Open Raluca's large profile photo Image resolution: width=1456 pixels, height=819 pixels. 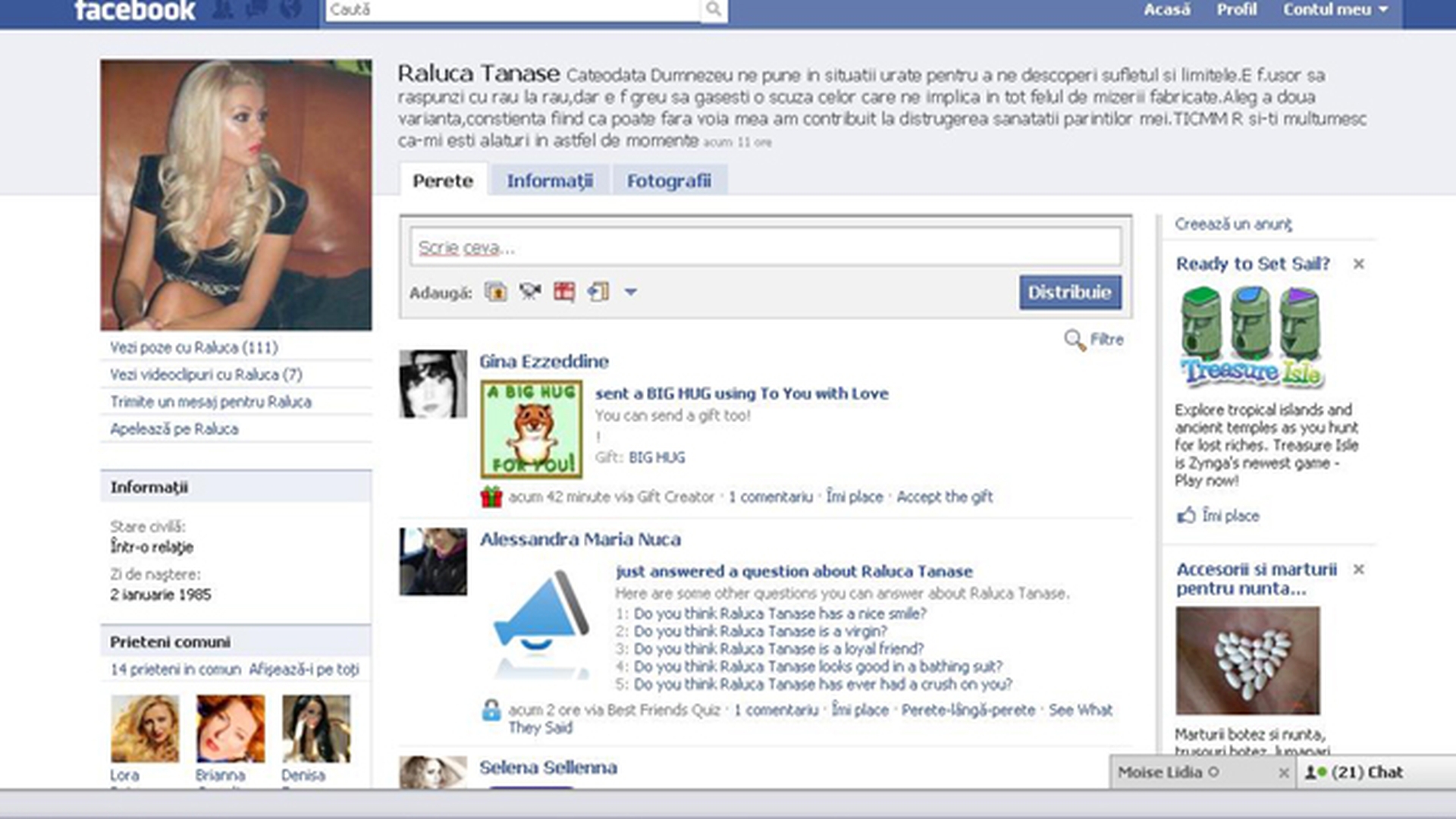click(236, 195)
